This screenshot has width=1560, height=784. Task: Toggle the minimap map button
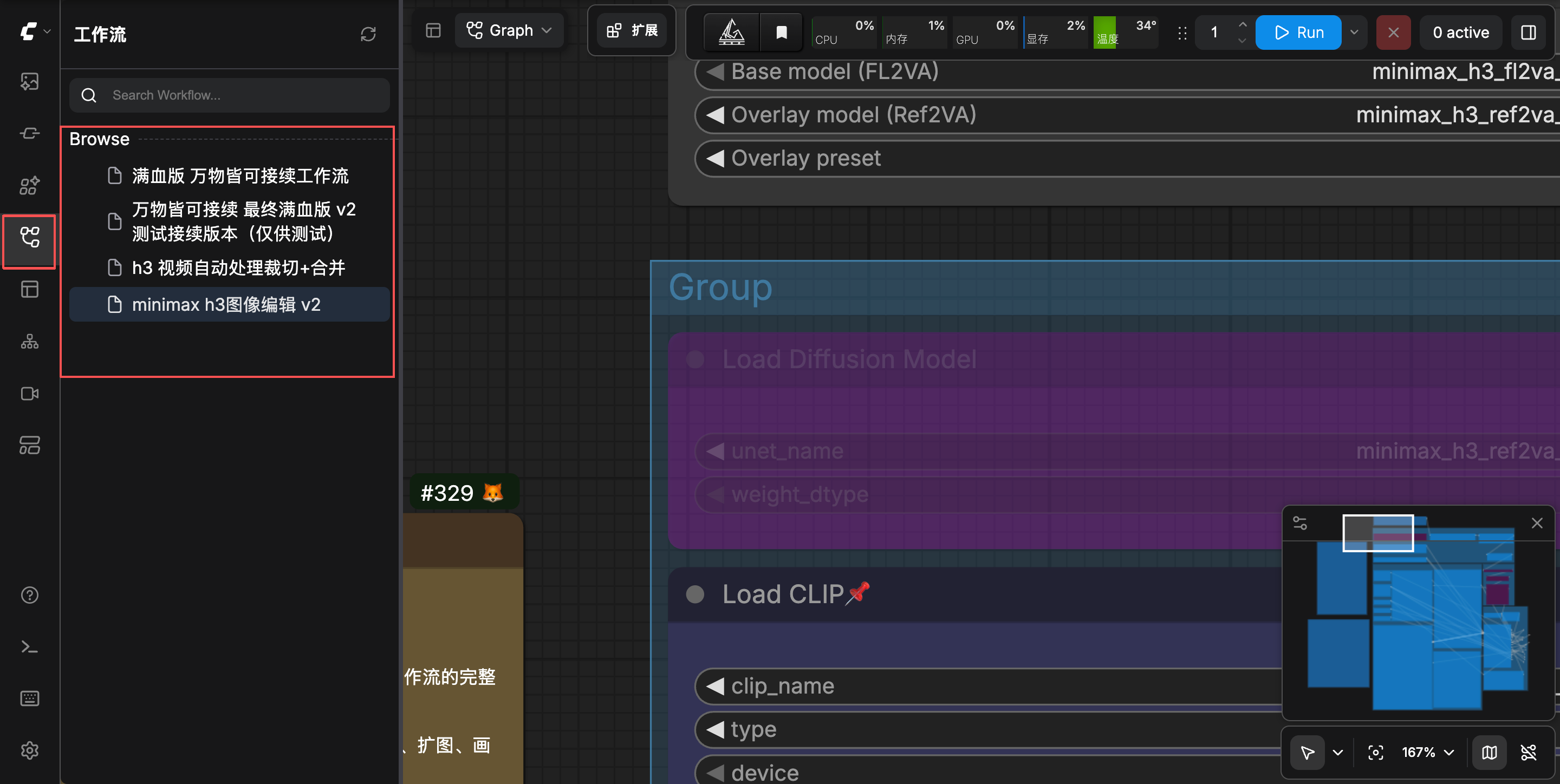click(x=1489, y=753)
